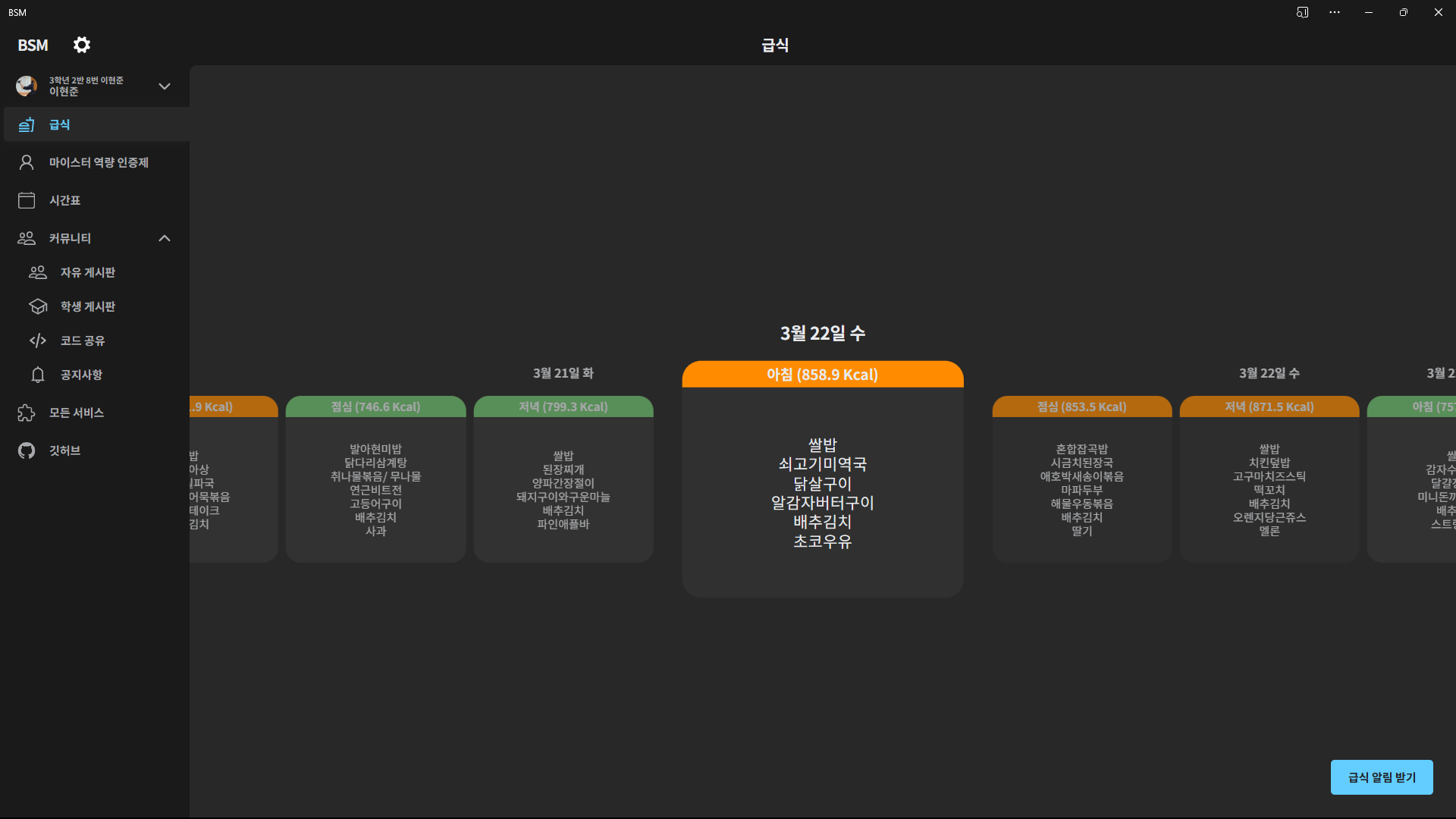This screenshot has height=819, width=1456.
Task: Click the 깃허브 GitHub icon
Action: tap(27, 450)
